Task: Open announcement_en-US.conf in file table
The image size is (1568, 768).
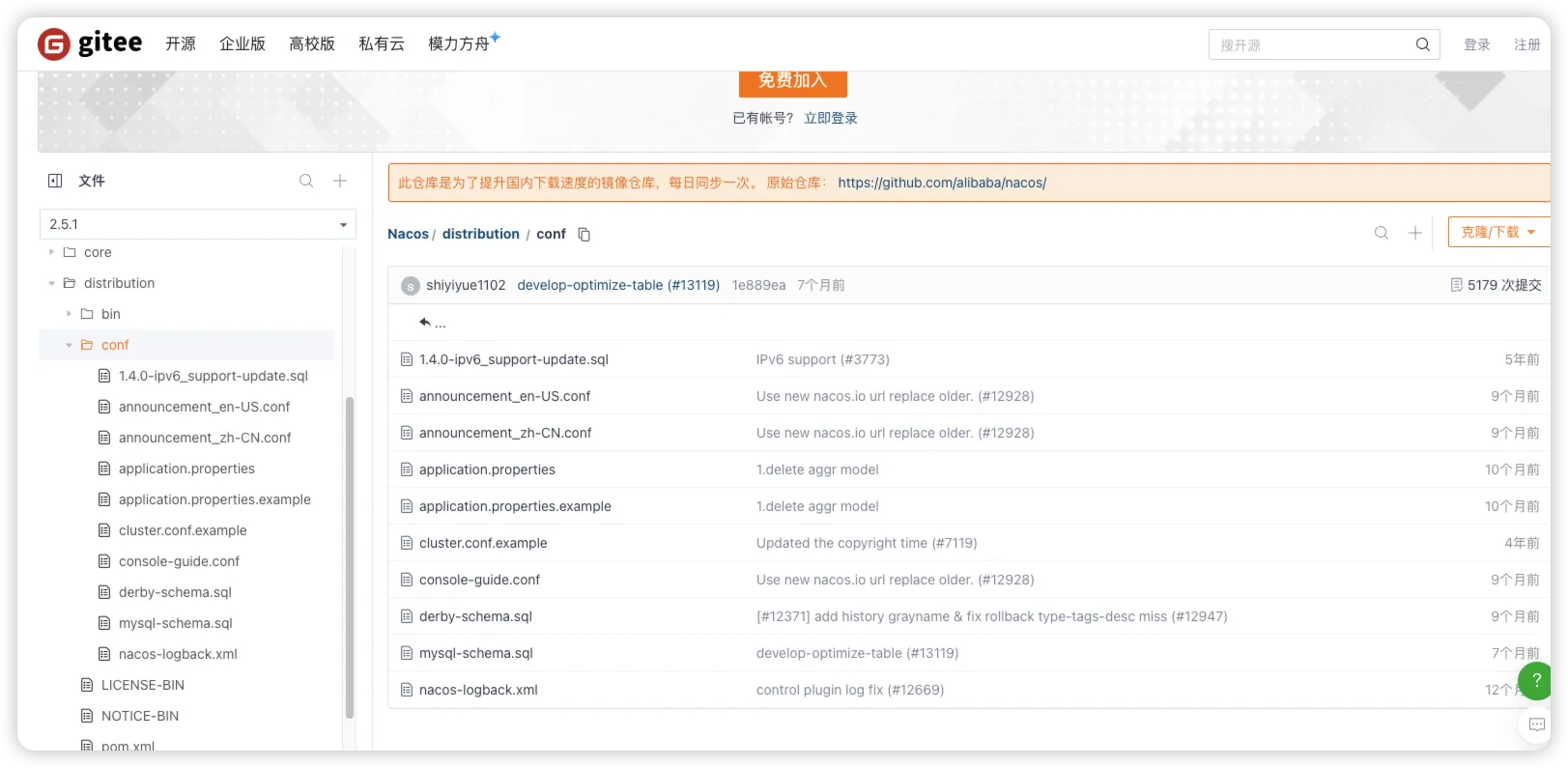Action: point(504,396)
